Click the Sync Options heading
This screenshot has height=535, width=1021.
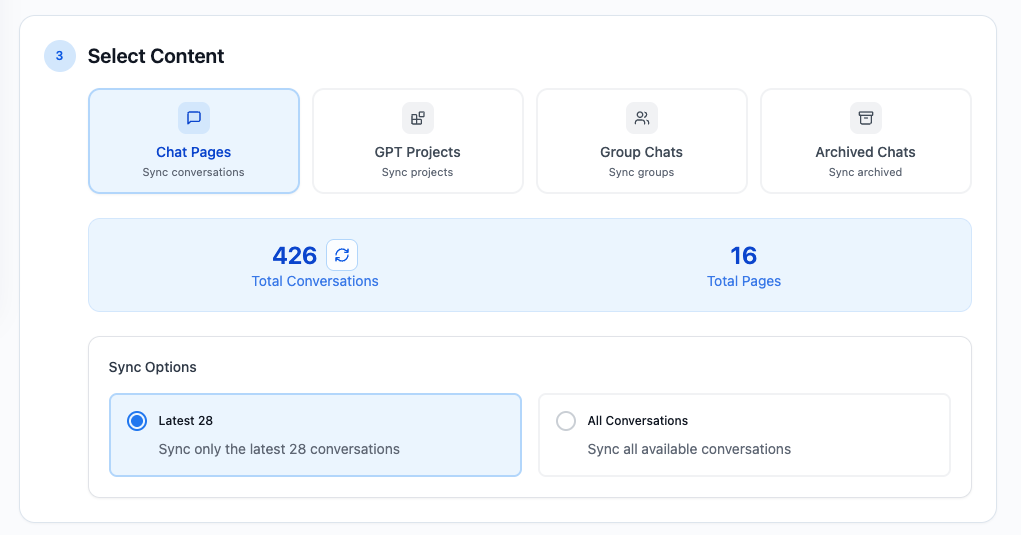tap(152, 367)
